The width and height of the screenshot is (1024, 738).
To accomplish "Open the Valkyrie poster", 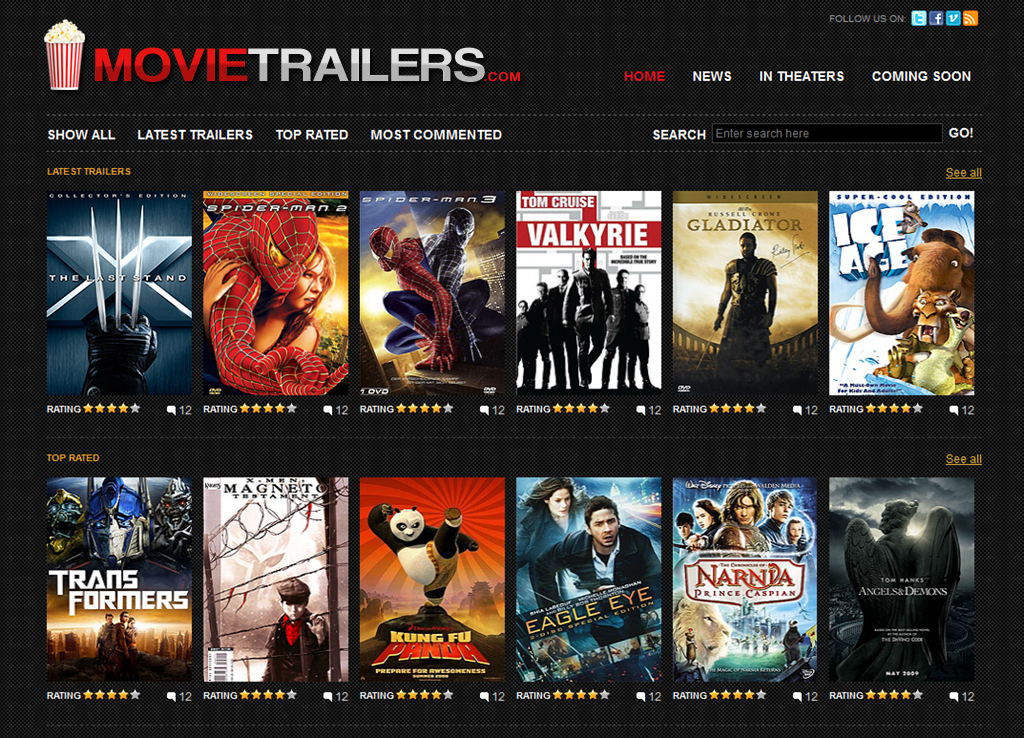I will point(588,293).
